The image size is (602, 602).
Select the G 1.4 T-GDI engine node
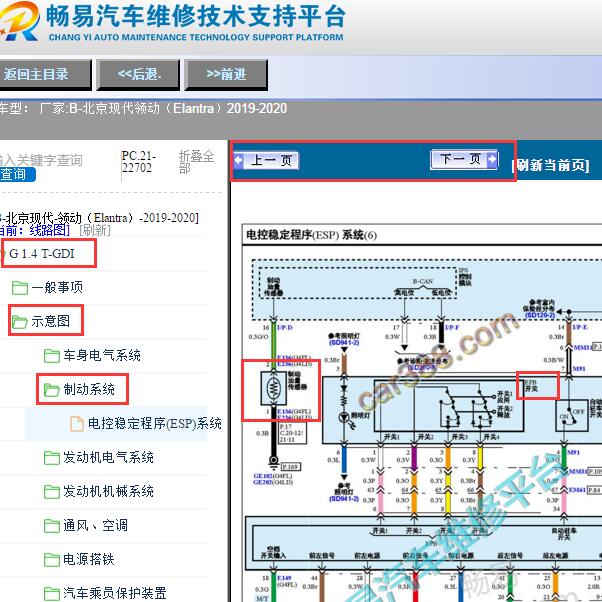(x=41, y=253)
